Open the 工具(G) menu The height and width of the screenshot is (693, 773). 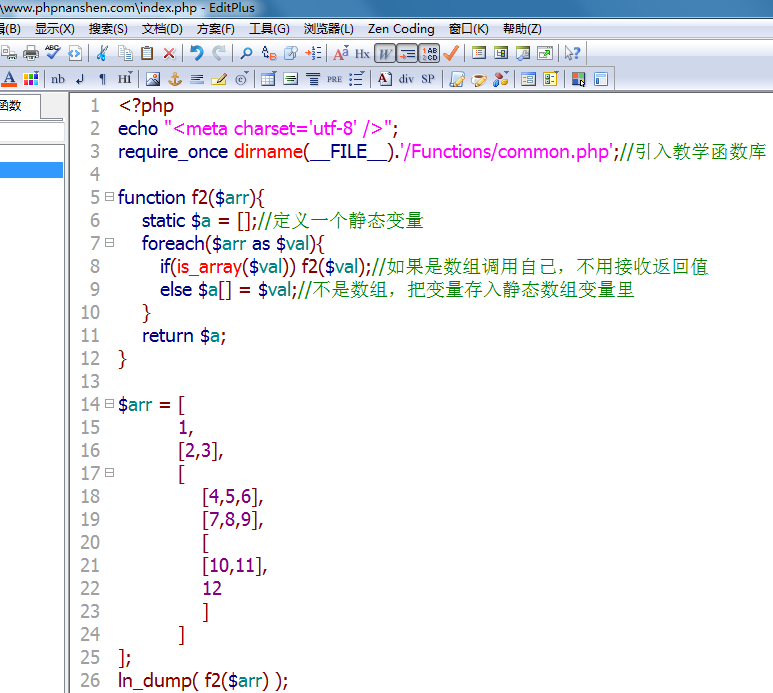coord(269,29)
